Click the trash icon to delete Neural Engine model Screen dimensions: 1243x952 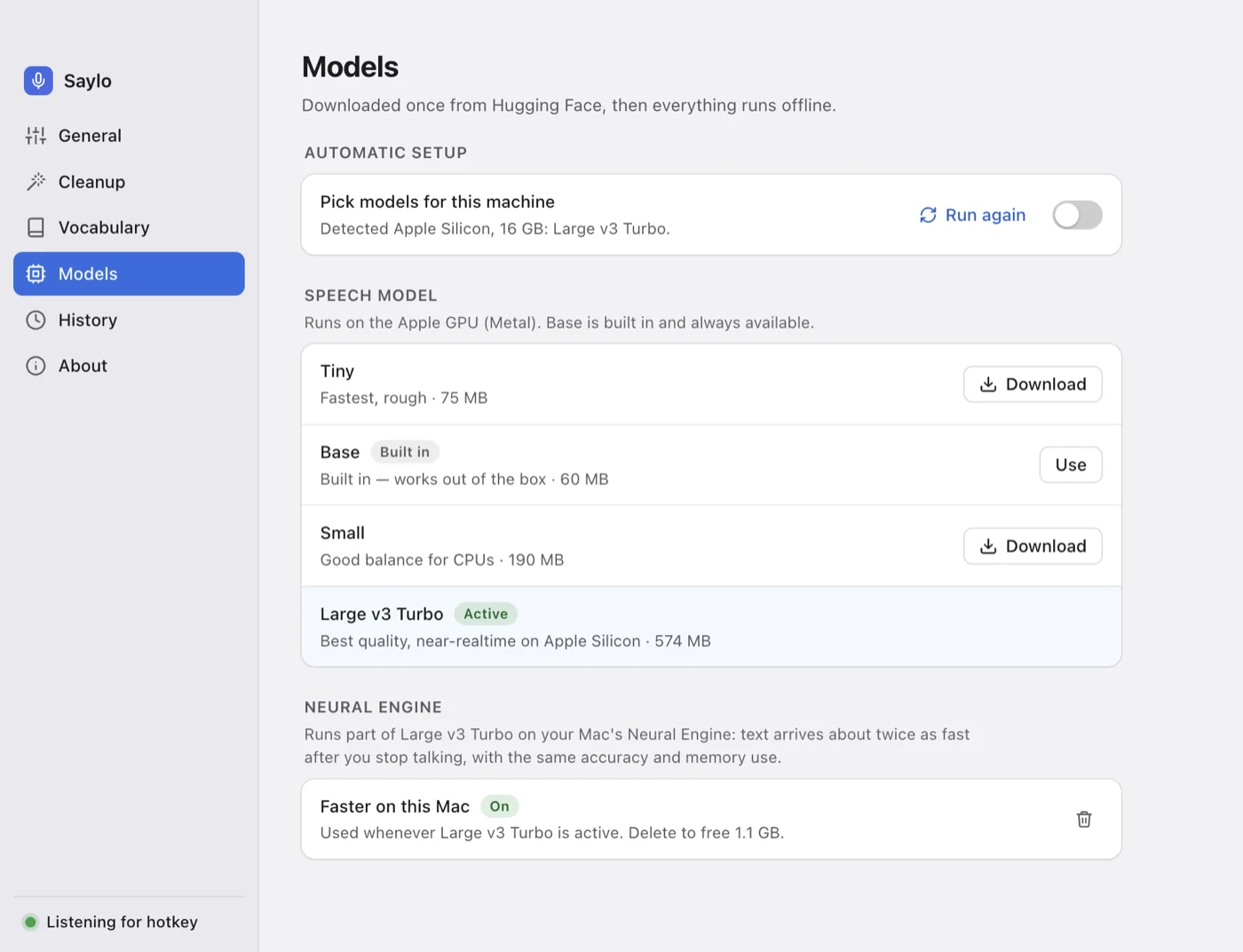[1084, 820]
